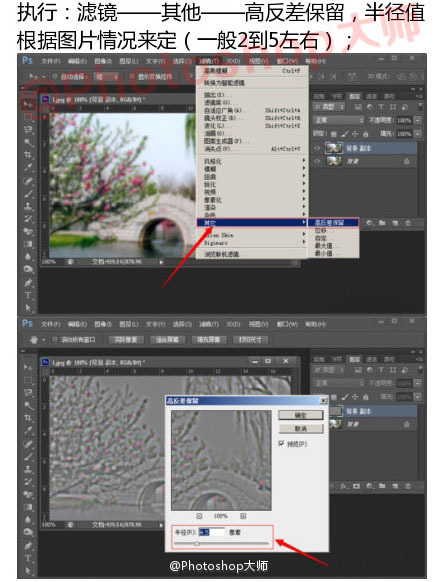440x582 pixels.
Task: Hide 背景 副本 layer in upper Layers panel
Action: click(x=317, y=148)
